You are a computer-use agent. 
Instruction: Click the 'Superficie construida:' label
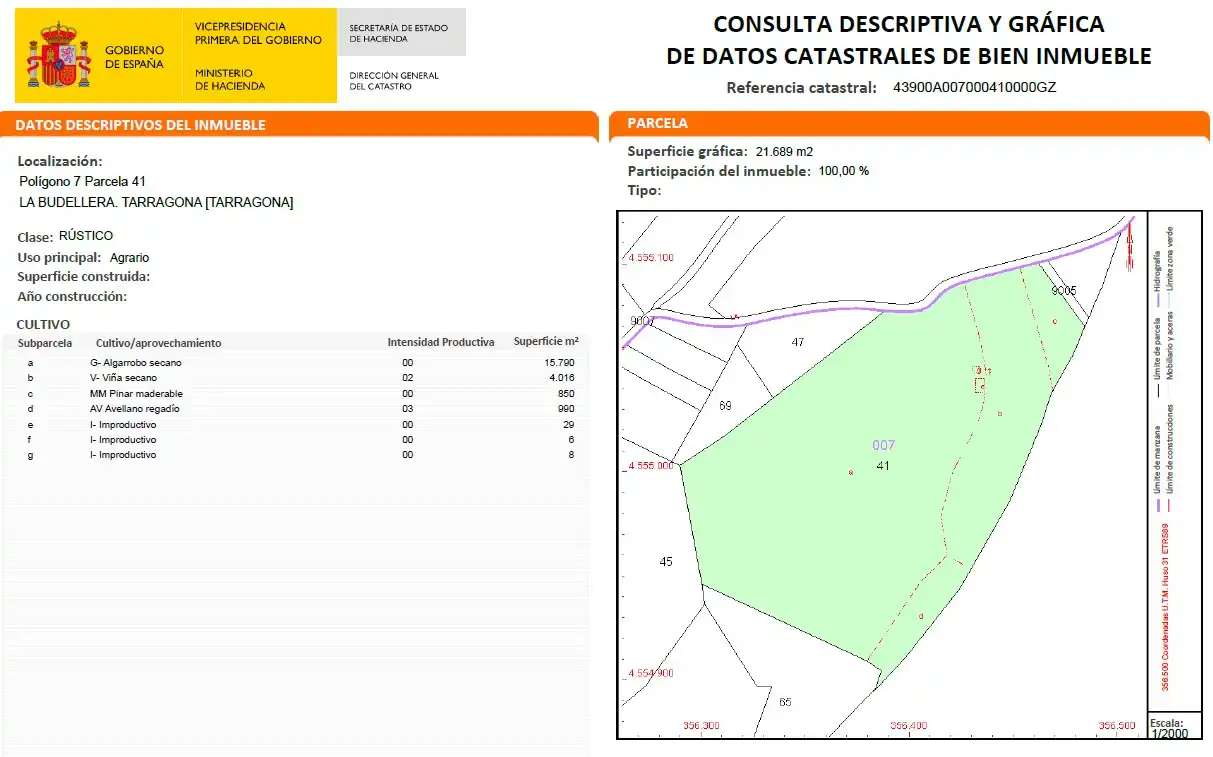click(84, 277)
